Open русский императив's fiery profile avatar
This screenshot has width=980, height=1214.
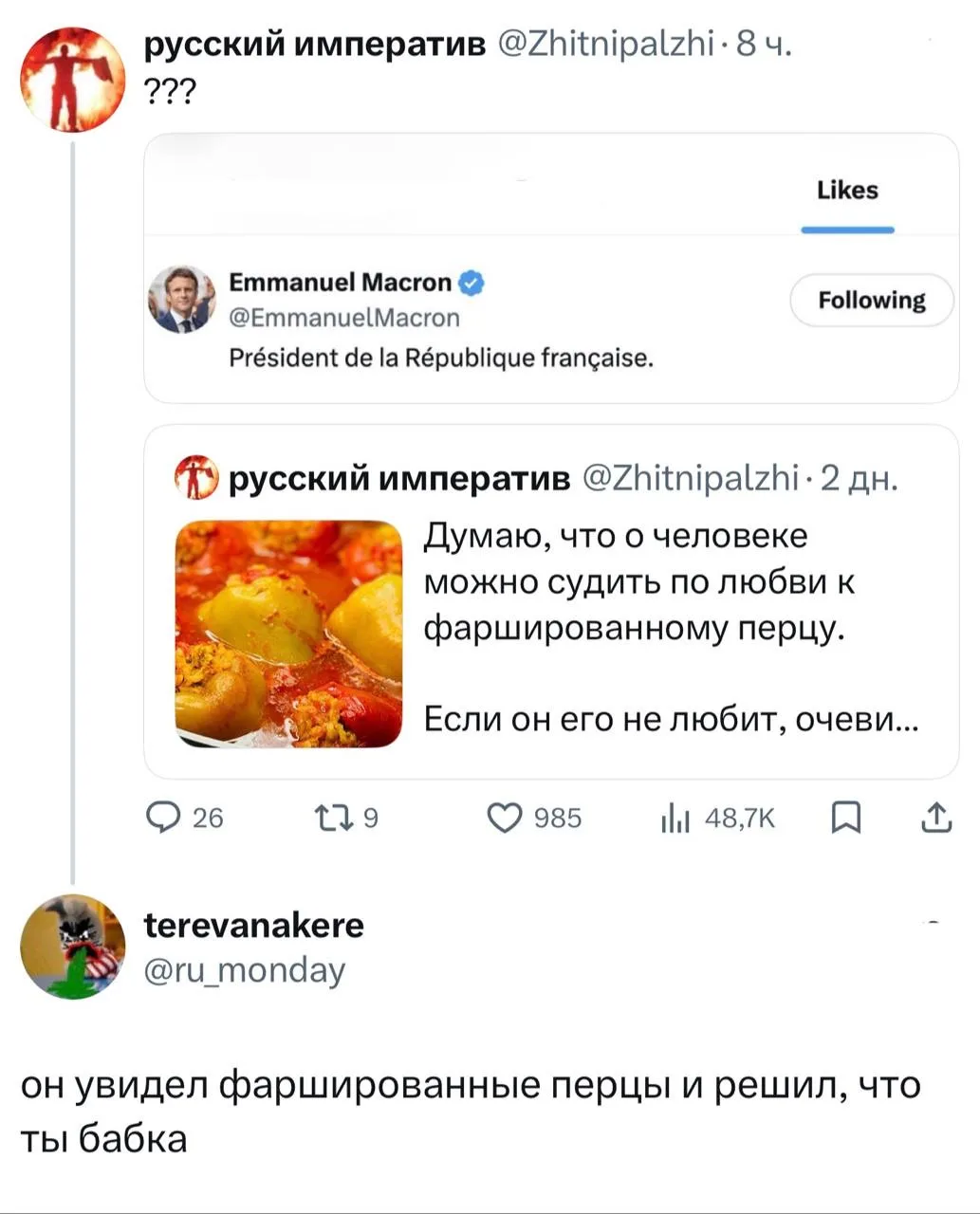[73, 79]
